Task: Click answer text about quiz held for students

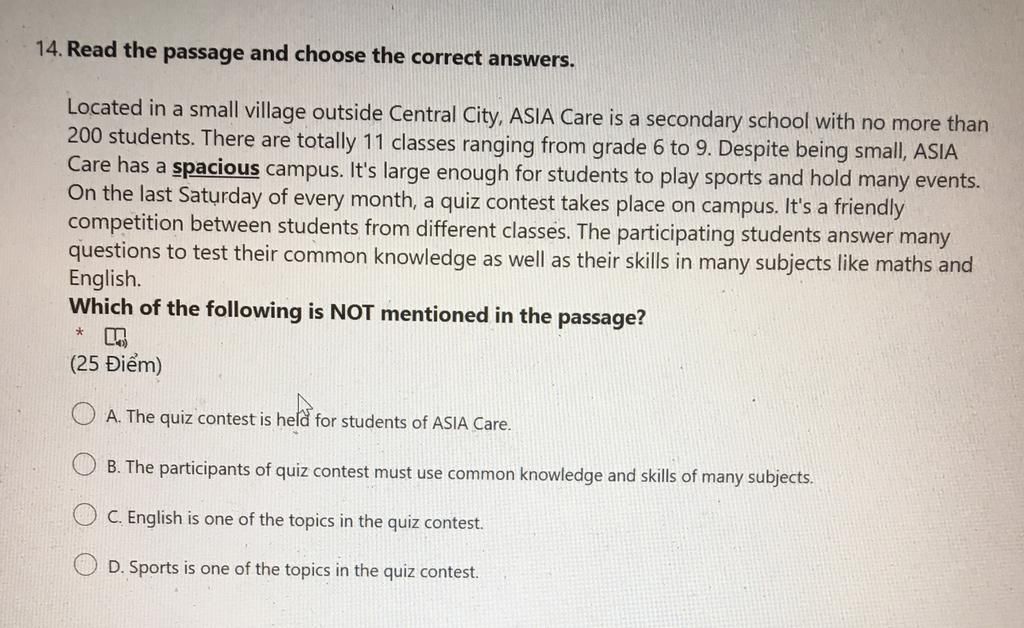Action: [308, 420]
